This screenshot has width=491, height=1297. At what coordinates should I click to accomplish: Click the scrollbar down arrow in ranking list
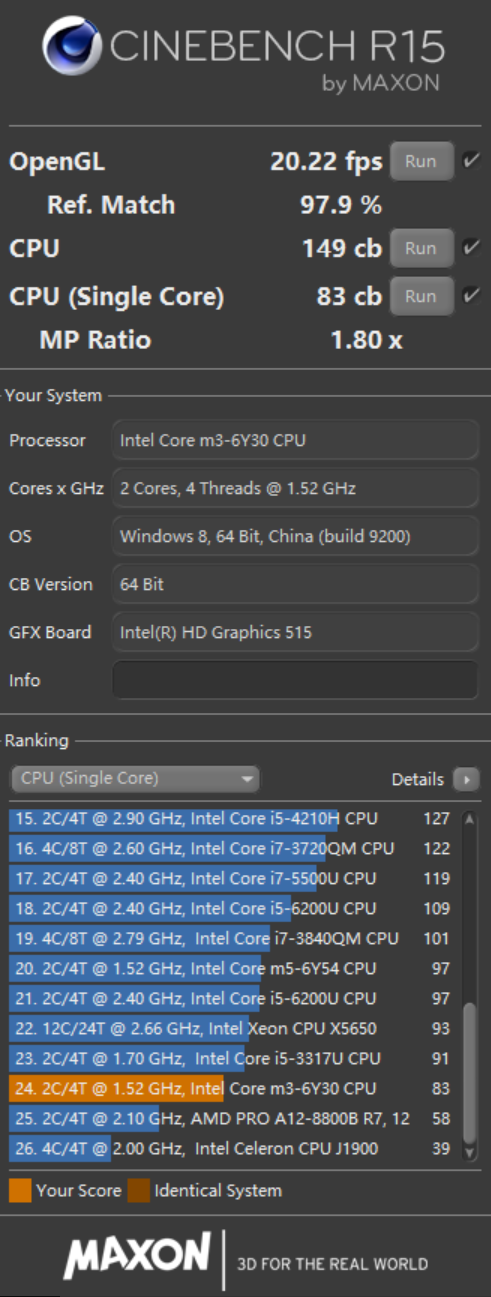pyautogui.click(x=469, y=1152)
